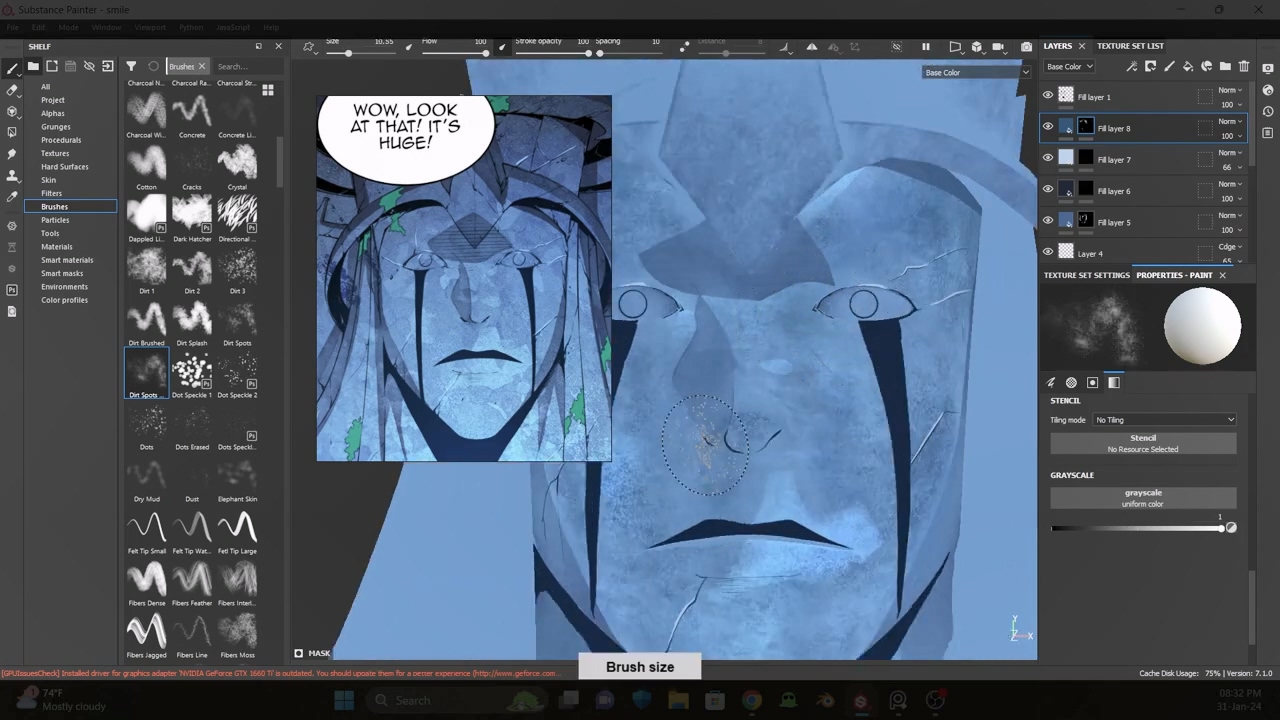The image size is (1280, 720).
Task: Hide Fill layer 8
Action: coord(1048,127)
